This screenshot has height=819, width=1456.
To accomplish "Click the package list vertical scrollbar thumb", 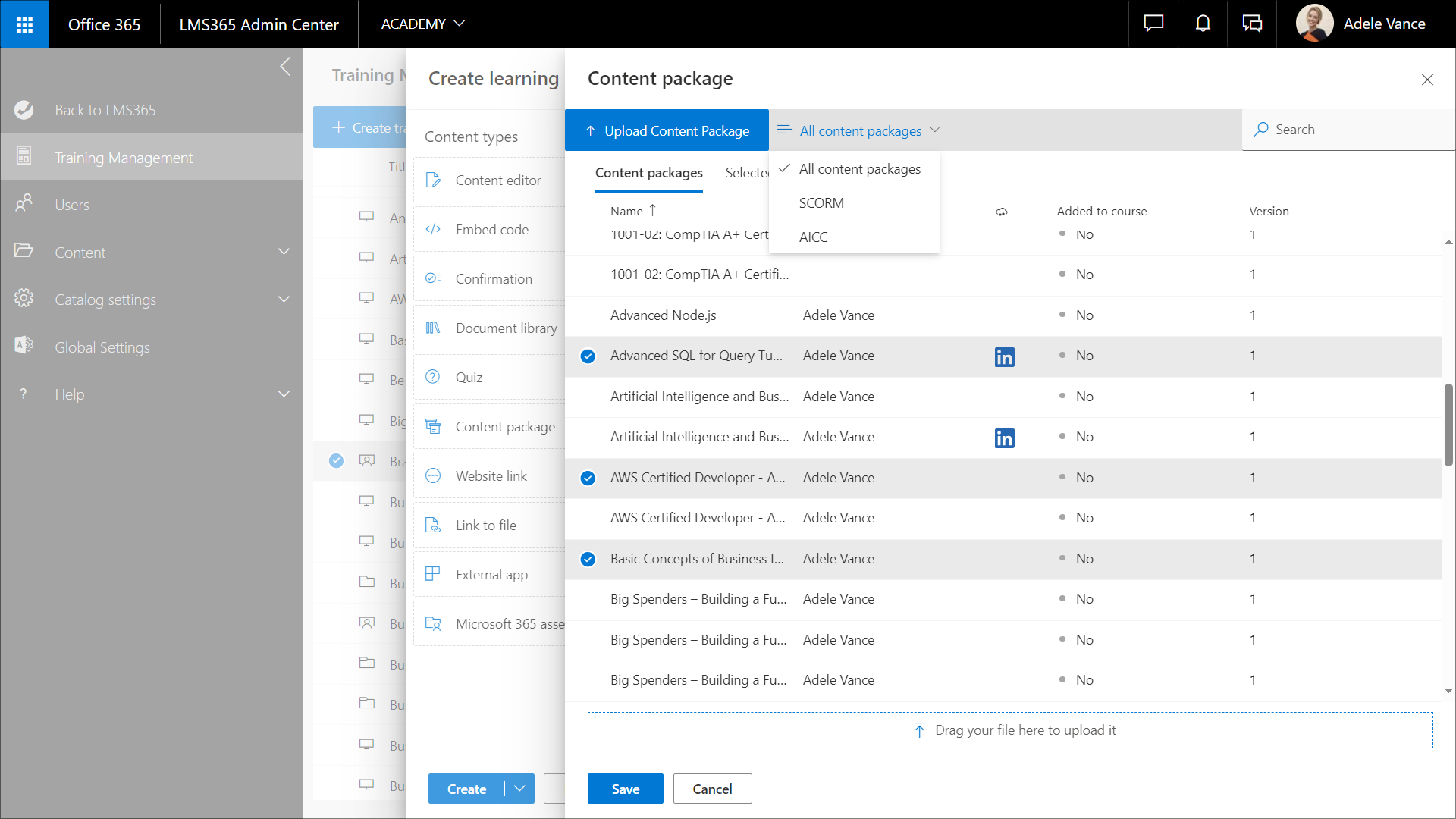I will [x=1448, y=425].
